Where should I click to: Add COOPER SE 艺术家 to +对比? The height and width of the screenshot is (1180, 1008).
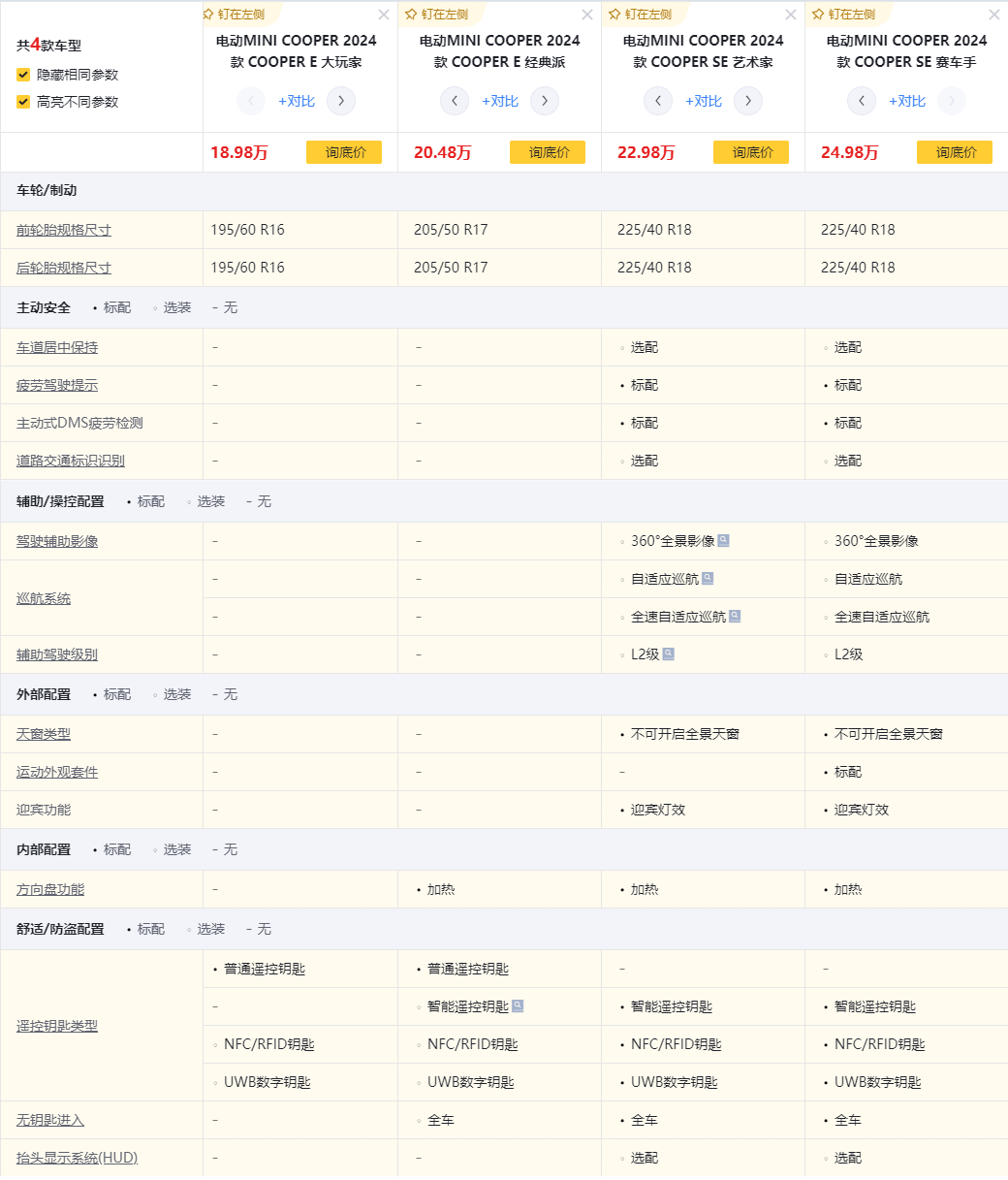(x=704, y=101)
